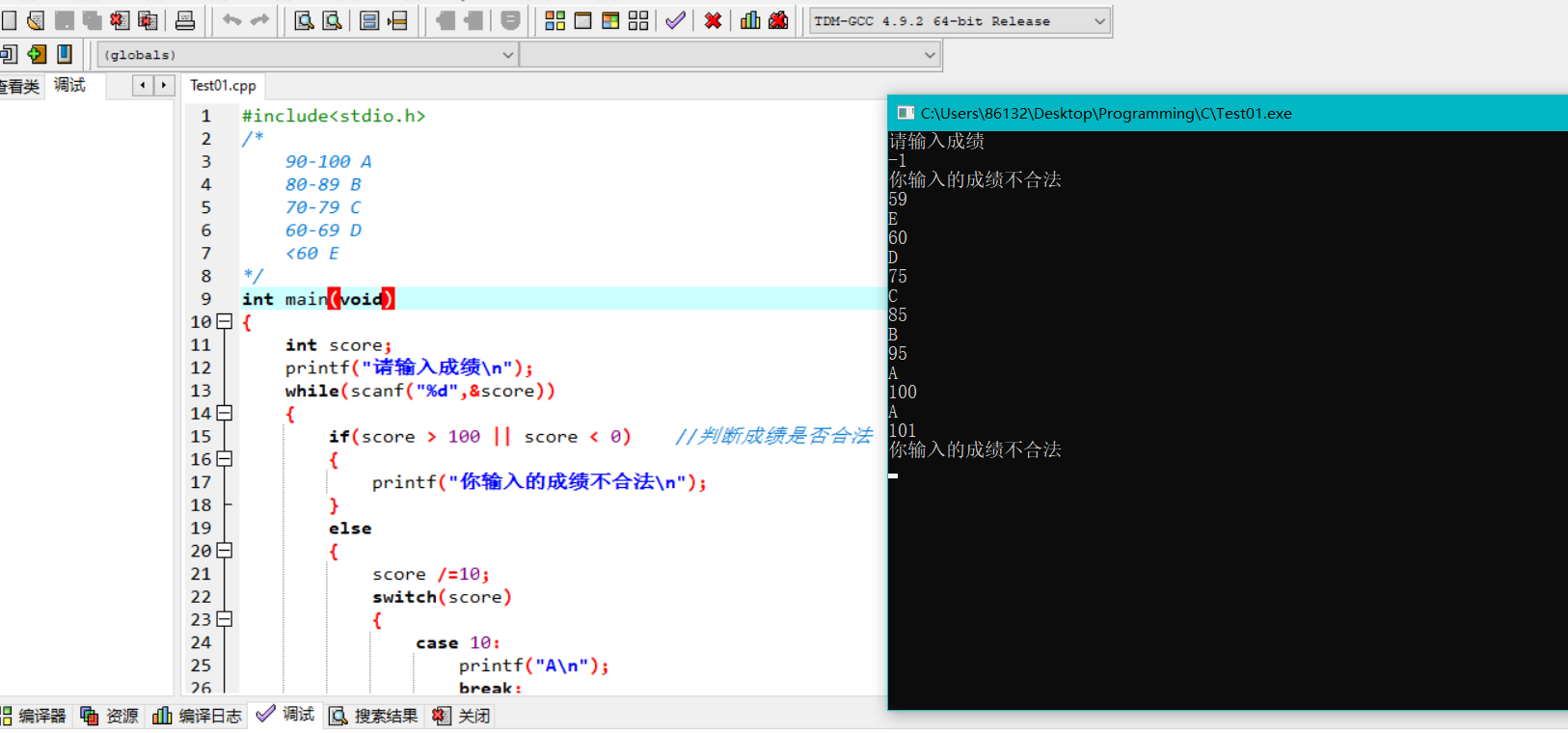The image size is (1568, 733).
Task: Open the Replace tool from the toolbar
Action: 333,20
